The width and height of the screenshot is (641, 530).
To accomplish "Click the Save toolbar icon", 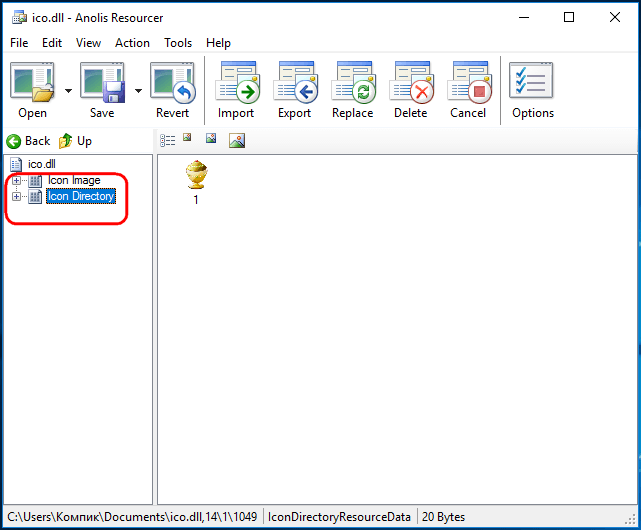I will click(102, 82).
